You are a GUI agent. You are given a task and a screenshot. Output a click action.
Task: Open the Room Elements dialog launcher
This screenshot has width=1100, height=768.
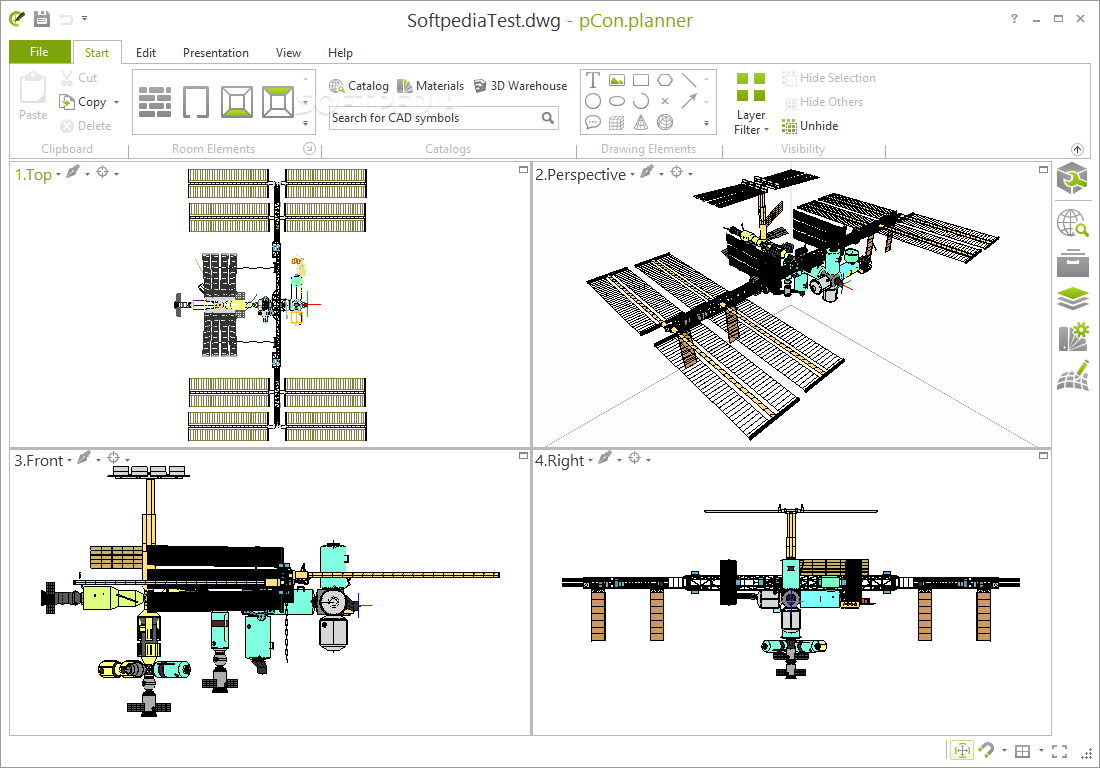tap(309, 149)
